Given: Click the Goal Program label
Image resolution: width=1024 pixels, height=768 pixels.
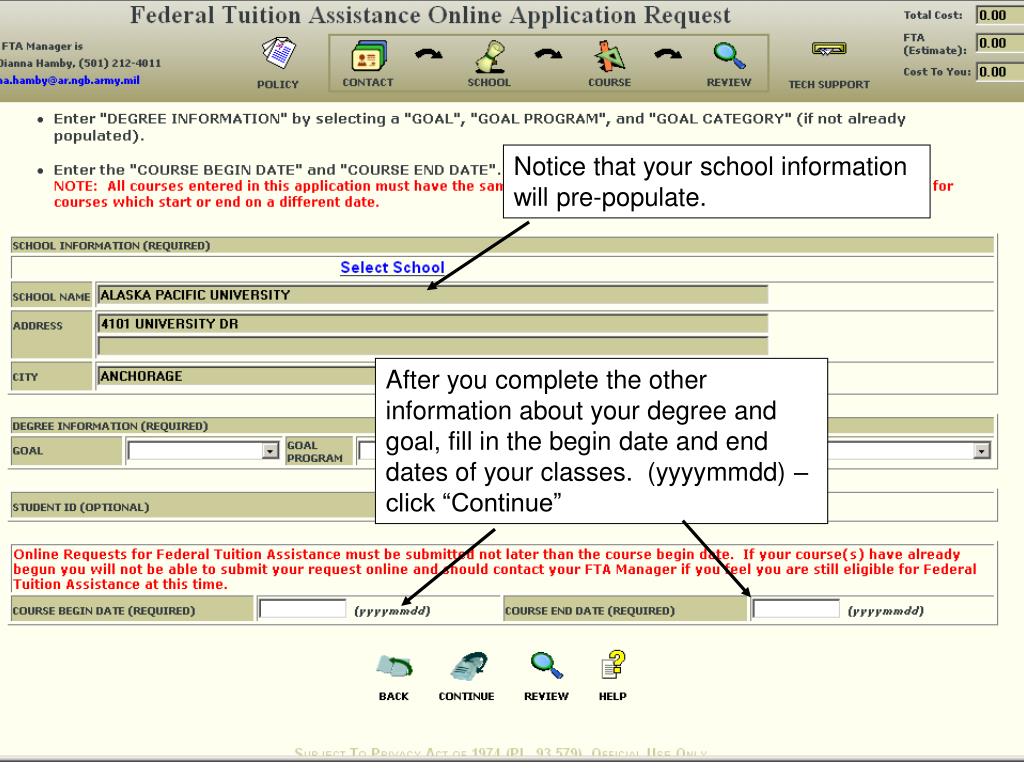Looking at the screenshot, I should pyautogui.click(x=315, y=451).
